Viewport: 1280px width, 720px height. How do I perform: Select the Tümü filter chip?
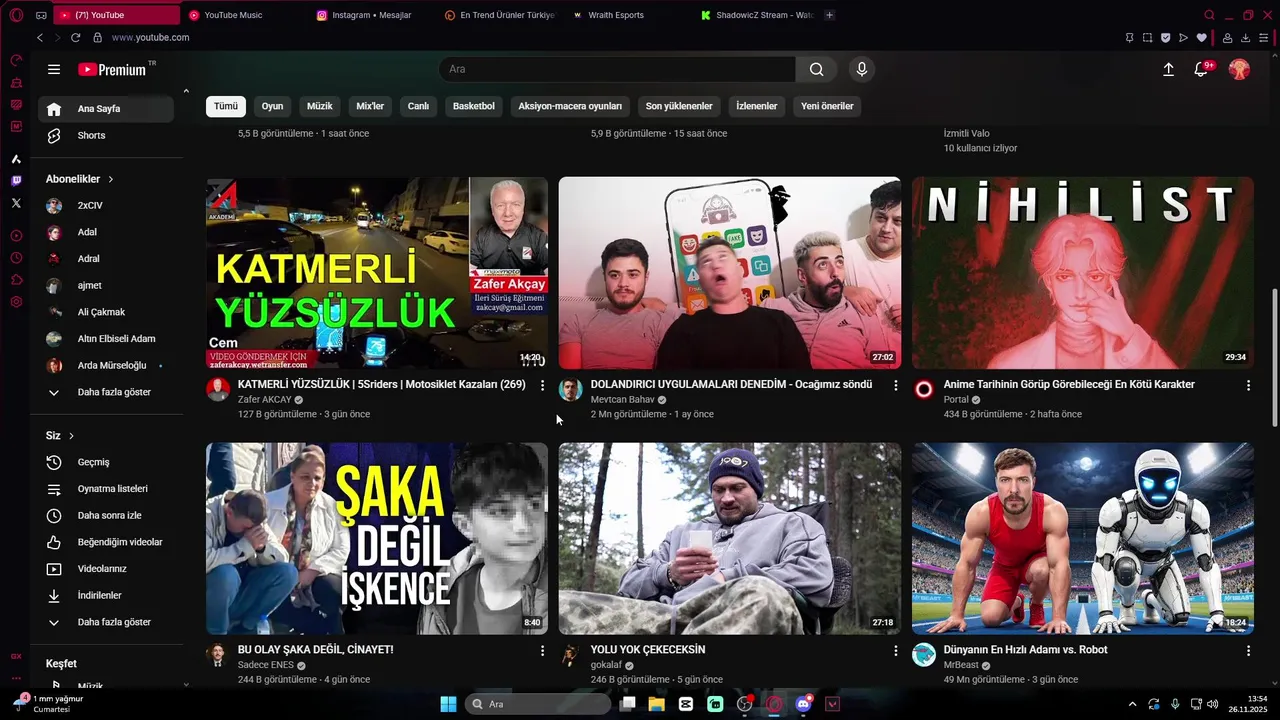coord(226,106)
